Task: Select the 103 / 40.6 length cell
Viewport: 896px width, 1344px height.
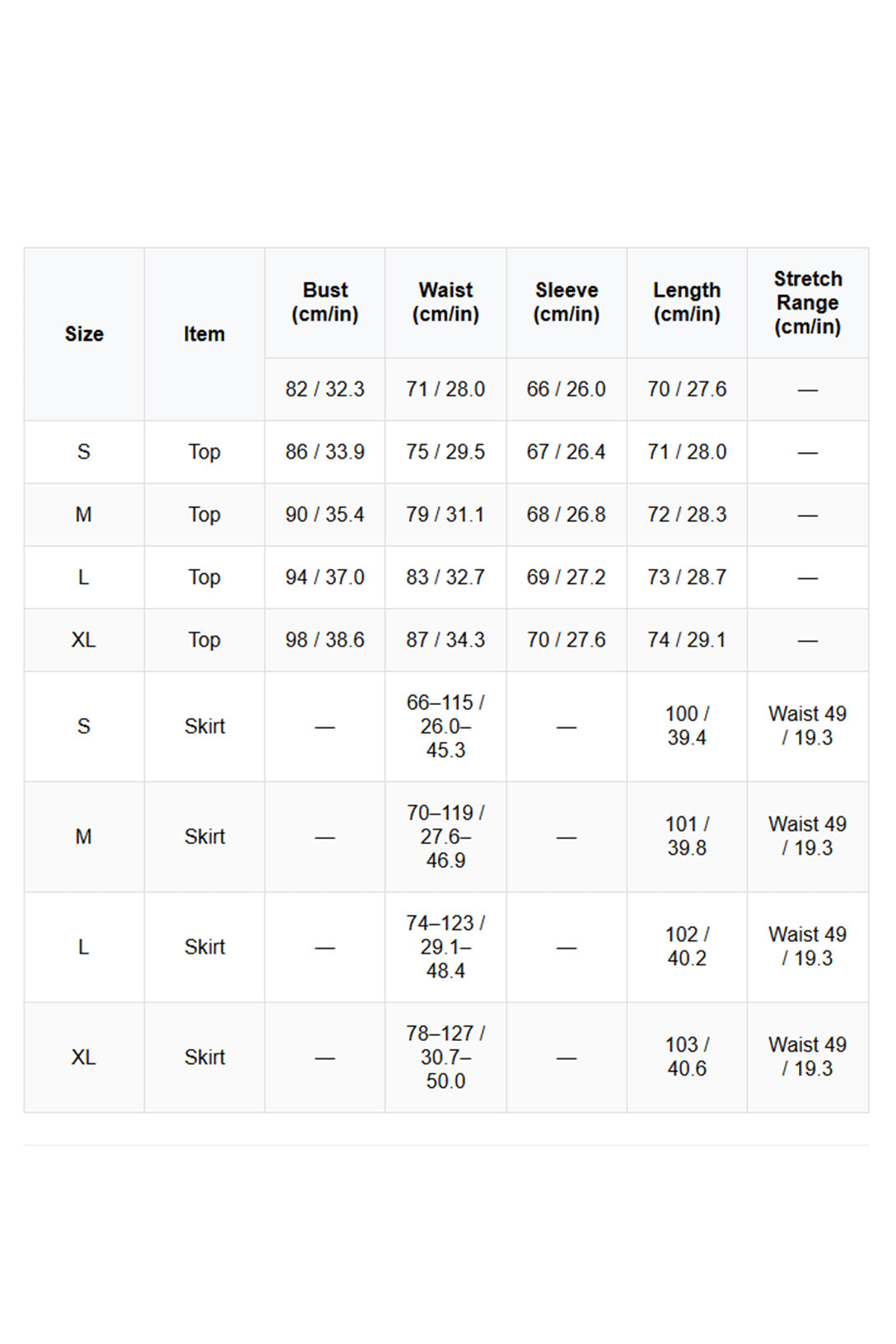Action: pos(687,1057)
